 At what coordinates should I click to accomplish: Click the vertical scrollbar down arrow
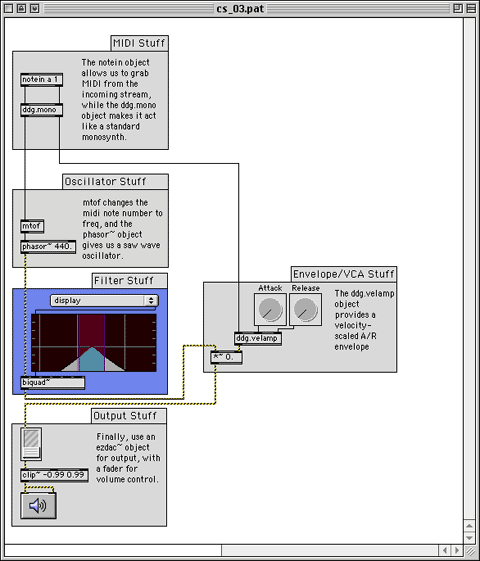pyautogui.click(x=469, y=538)
